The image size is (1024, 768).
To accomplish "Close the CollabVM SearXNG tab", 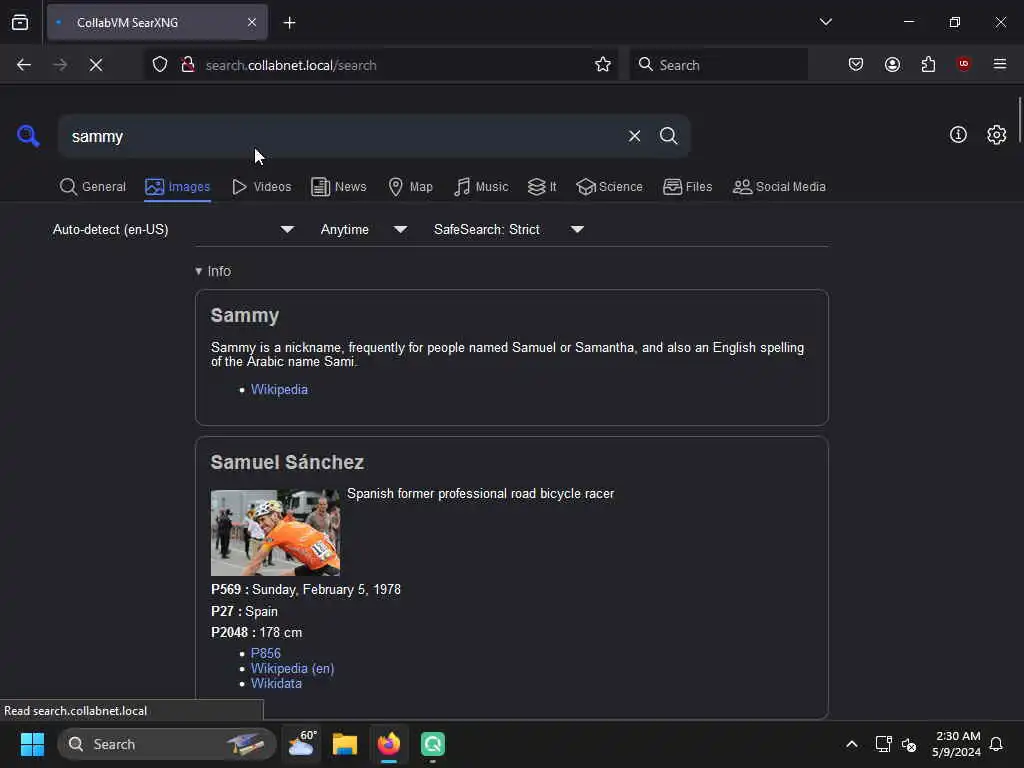I will click(x=251, y=22).
